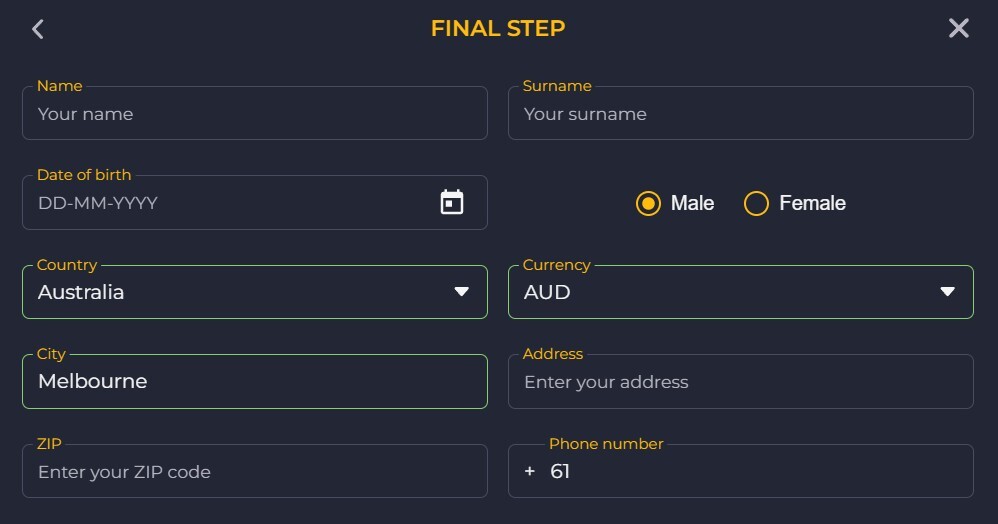Click the DD-MM-YYYY date of birth field

pos(230,203)
